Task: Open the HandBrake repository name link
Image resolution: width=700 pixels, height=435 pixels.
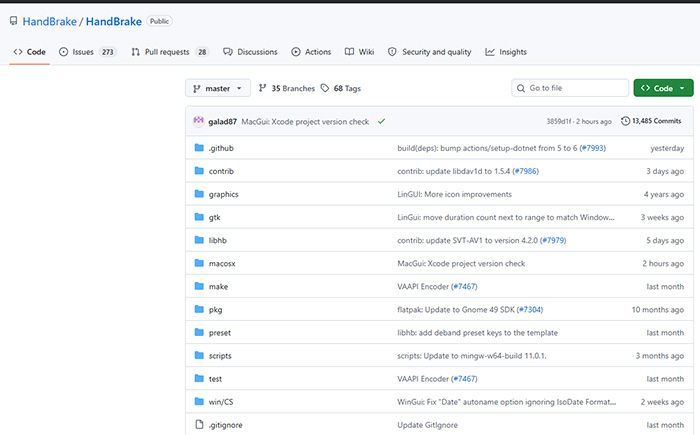Action: coord(114,21)
